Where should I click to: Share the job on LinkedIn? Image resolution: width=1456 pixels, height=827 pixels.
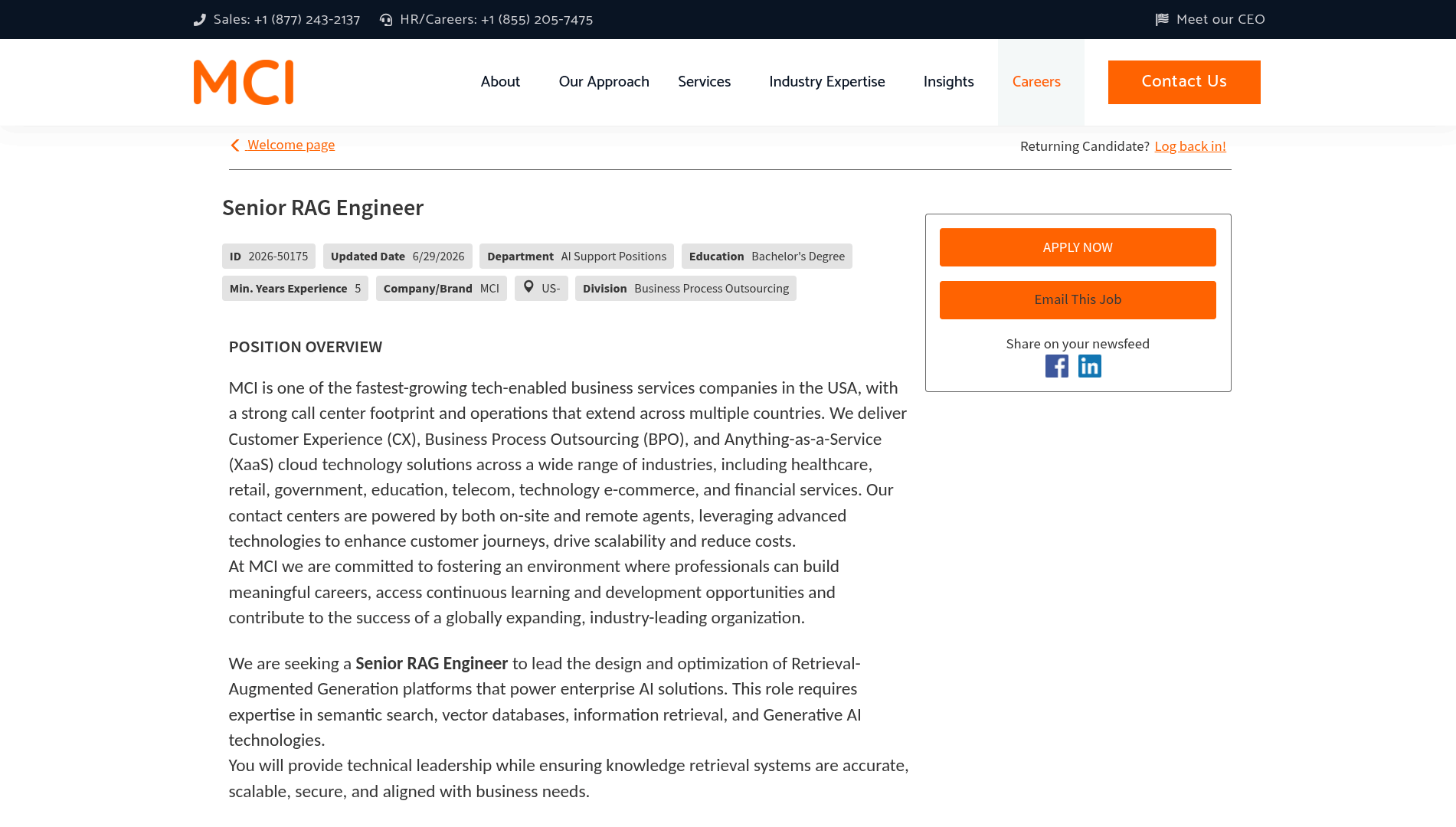click(x=1090, y=366)
